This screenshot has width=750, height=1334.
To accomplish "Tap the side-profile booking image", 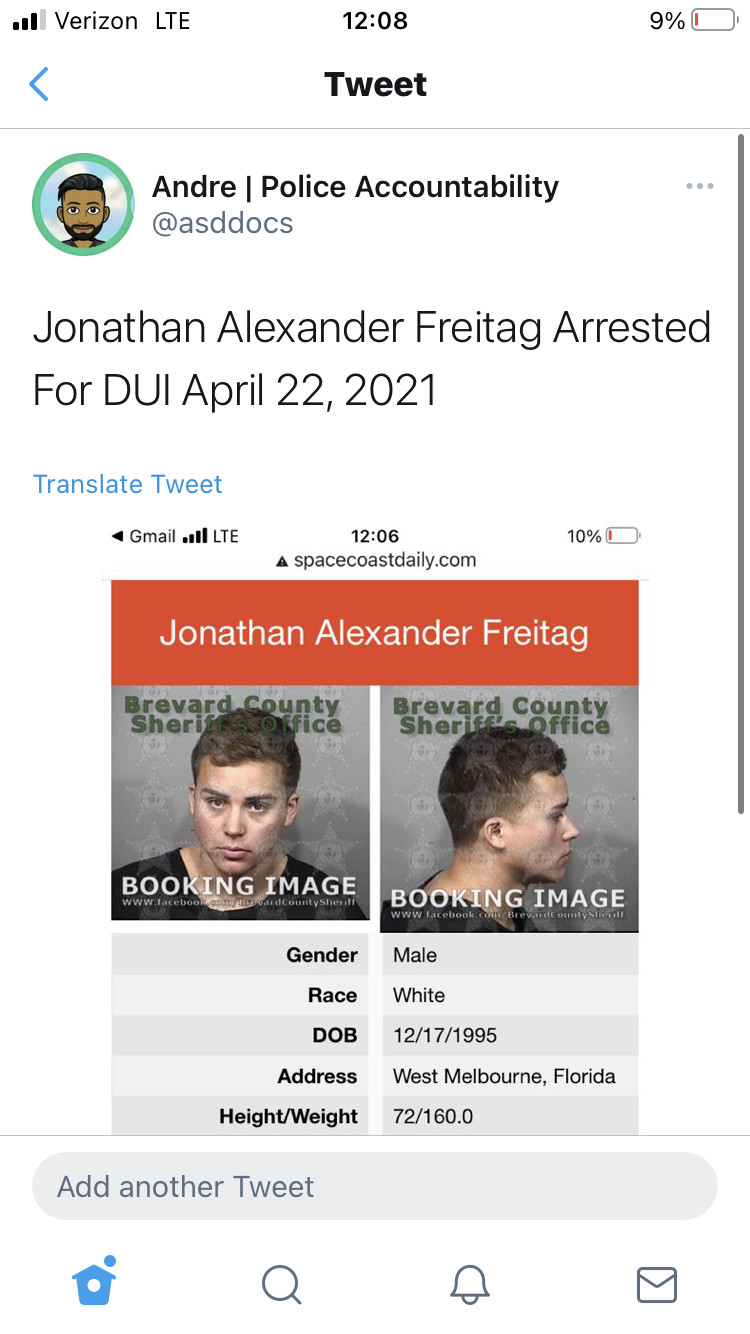I will pyautogui.click(x=509, y=808).
